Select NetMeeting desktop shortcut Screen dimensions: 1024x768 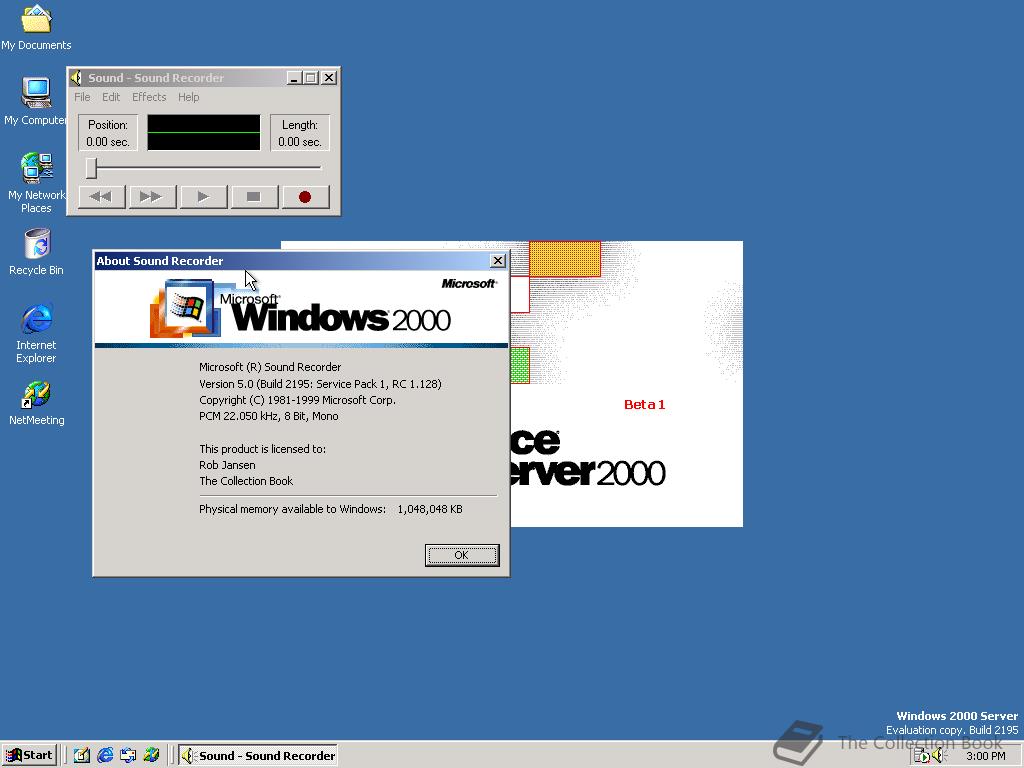click(x=37, y=404)
